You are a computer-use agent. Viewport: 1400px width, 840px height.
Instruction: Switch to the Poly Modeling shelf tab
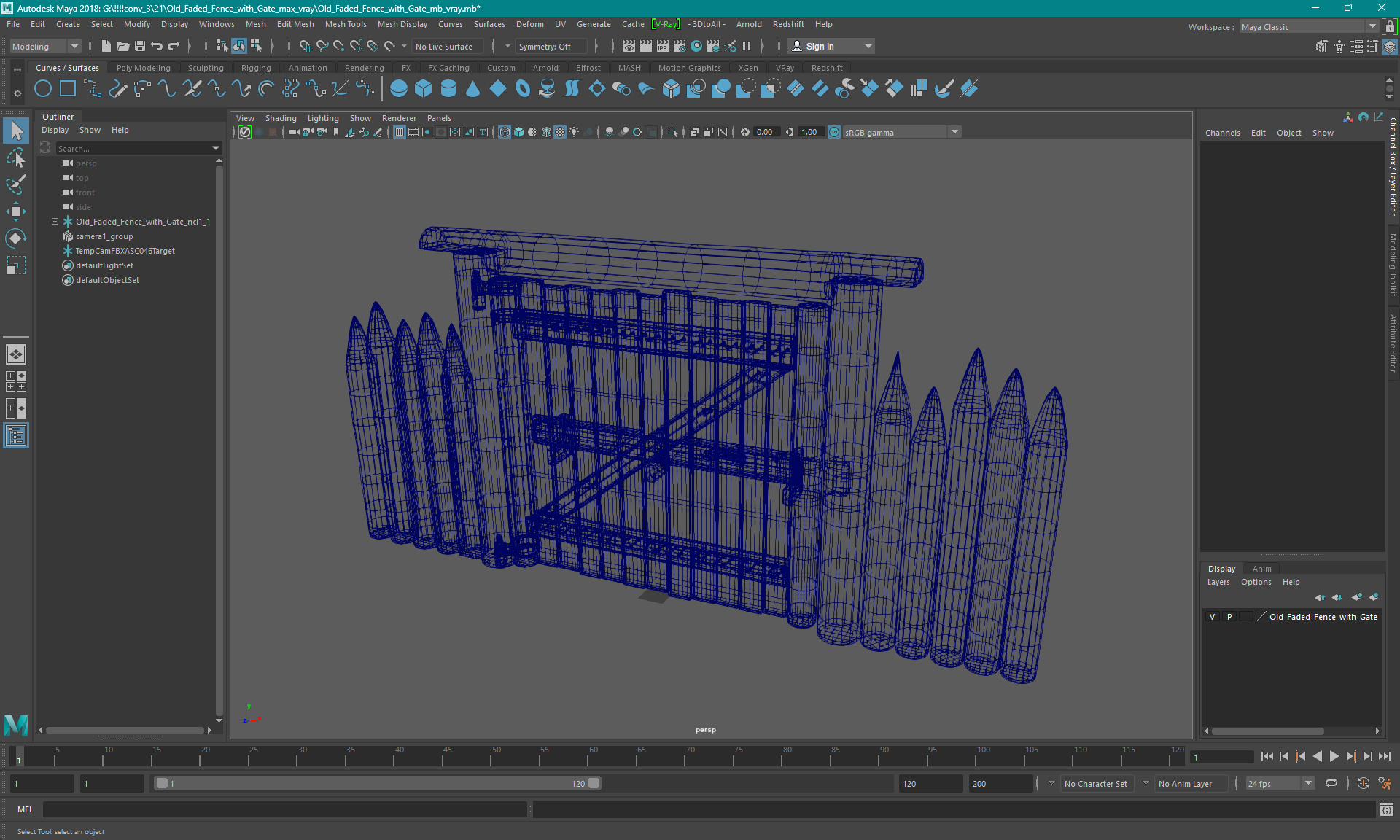click(143, 68)
